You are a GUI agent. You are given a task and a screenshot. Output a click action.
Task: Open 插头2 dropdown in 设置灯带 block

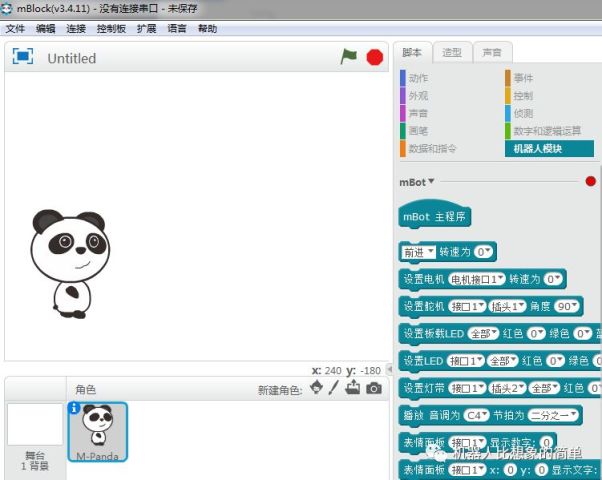tap(507, 389)
